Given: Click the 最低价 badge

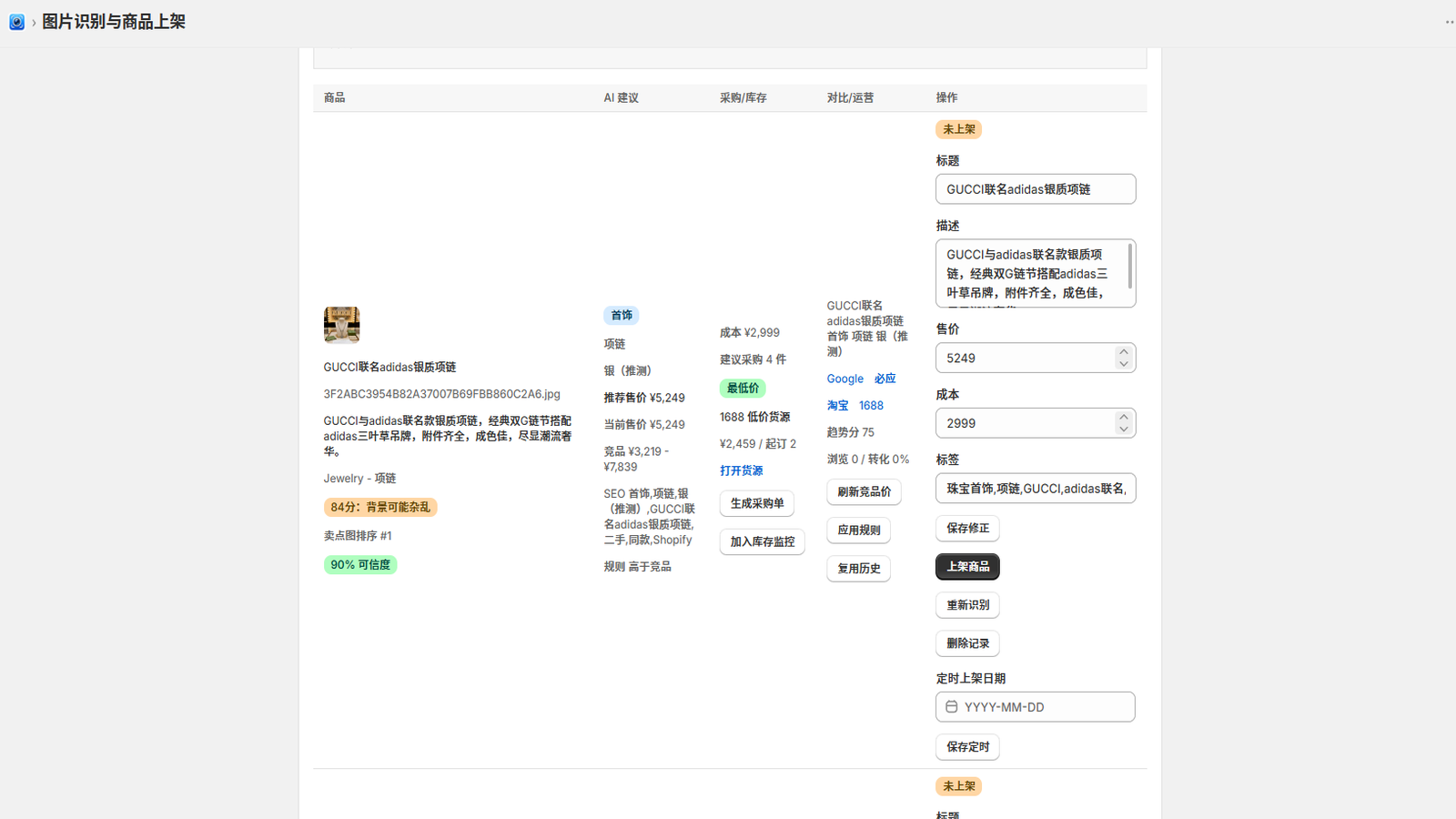Looking at the screenshot, I should [743, 389].
